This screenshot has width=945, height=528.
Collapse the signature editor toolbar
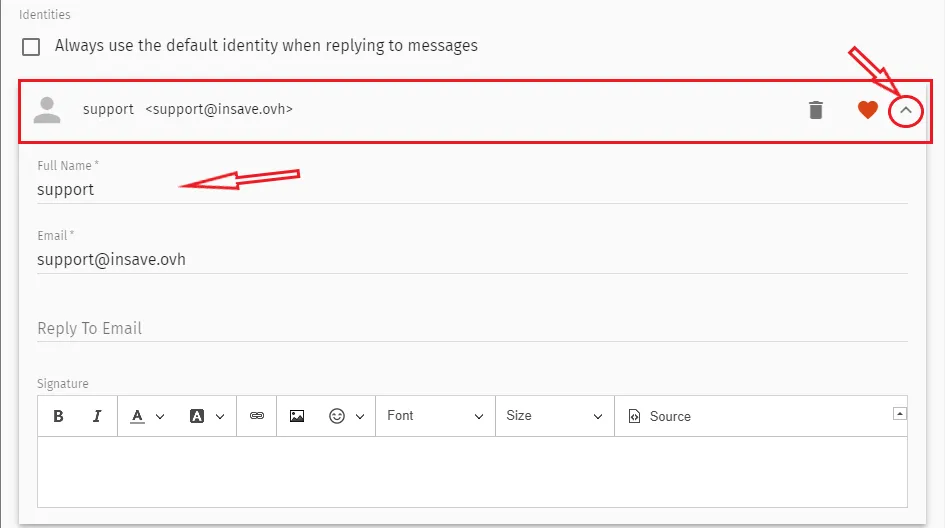(x=900, y=413)
